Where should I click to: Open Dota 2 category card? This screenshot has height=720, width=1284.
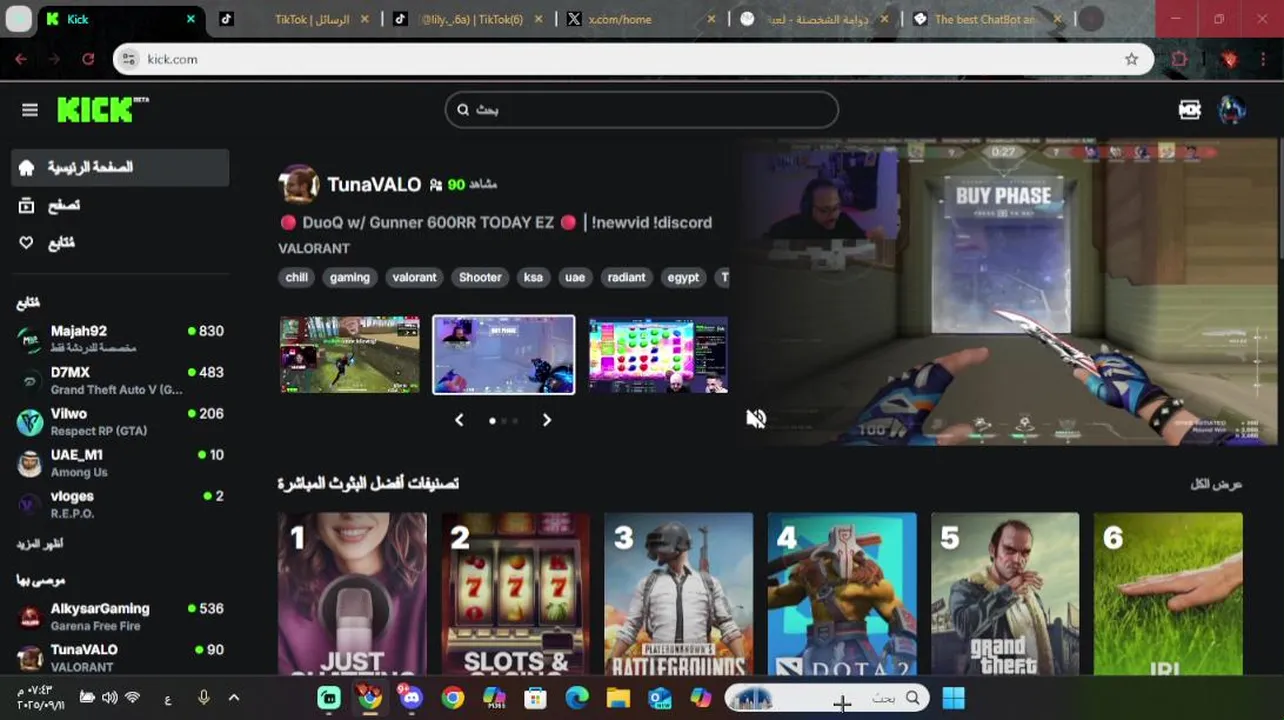tap(842, 593)
